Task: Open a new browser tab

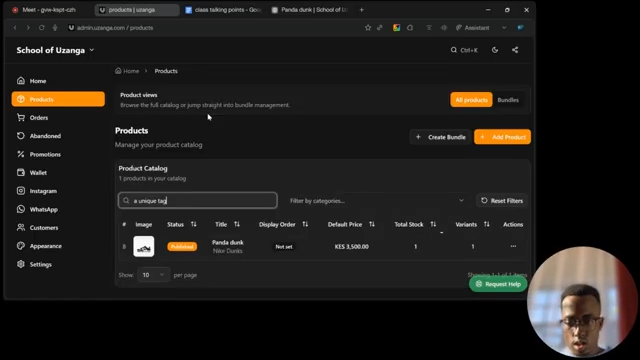Action: pyautogui.click(x=361, y=10)
